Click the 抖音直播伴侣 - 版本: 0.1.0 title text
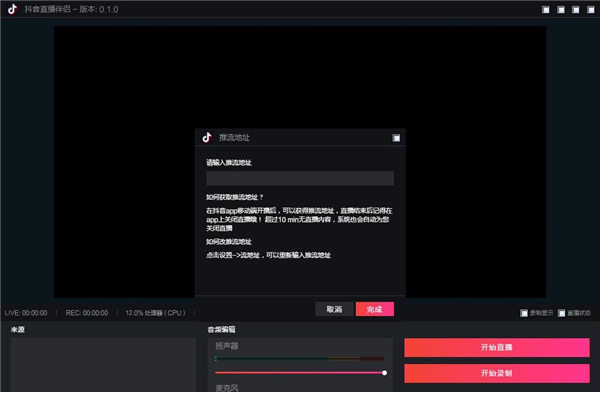This screenshot has height=407, width=600. coord(71,9)
